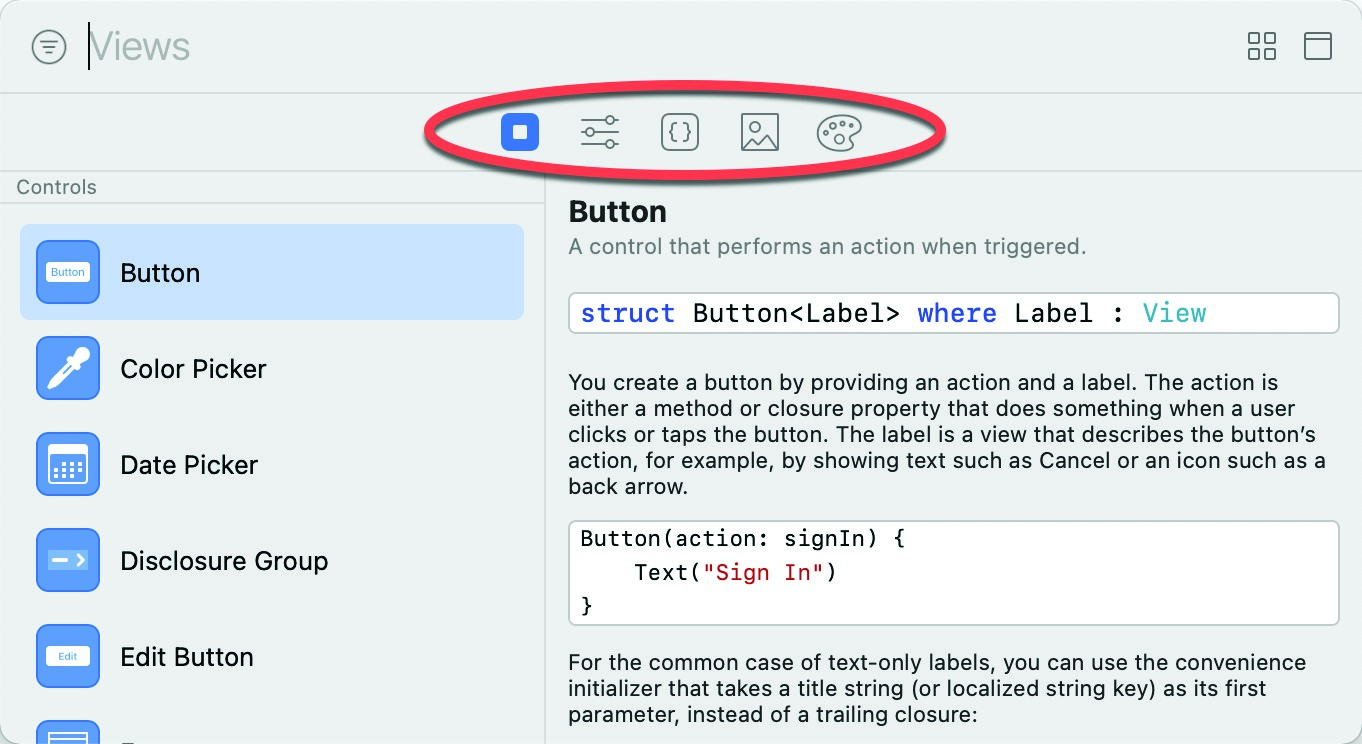Toggle the details panel window icon
The width and height of the screenshot is (1362, 744).
click(x=1318, y=46)
